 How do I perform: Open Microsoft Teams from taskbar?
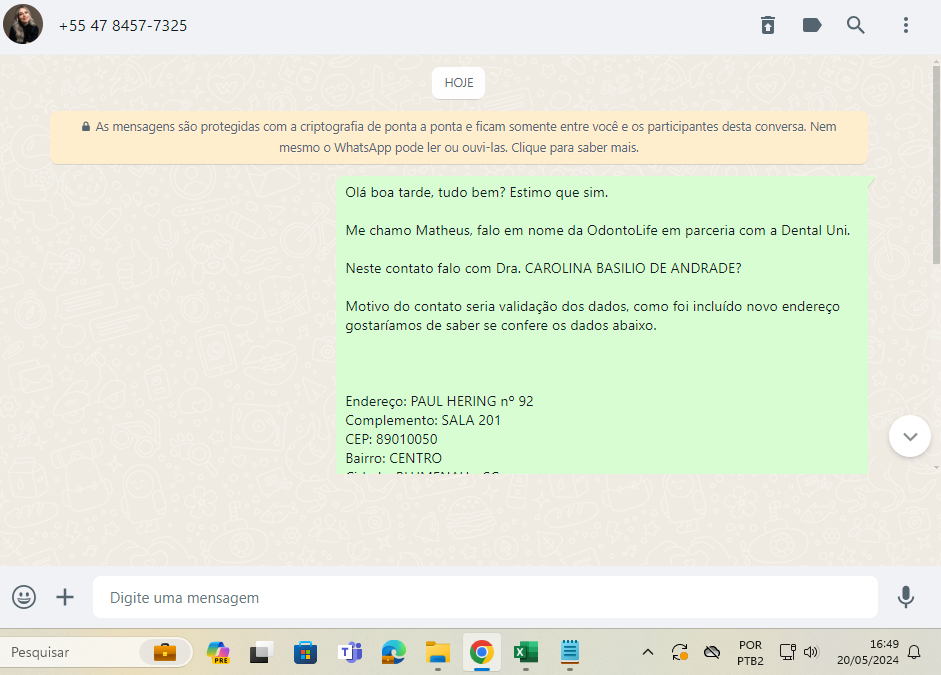click(350, 652)
